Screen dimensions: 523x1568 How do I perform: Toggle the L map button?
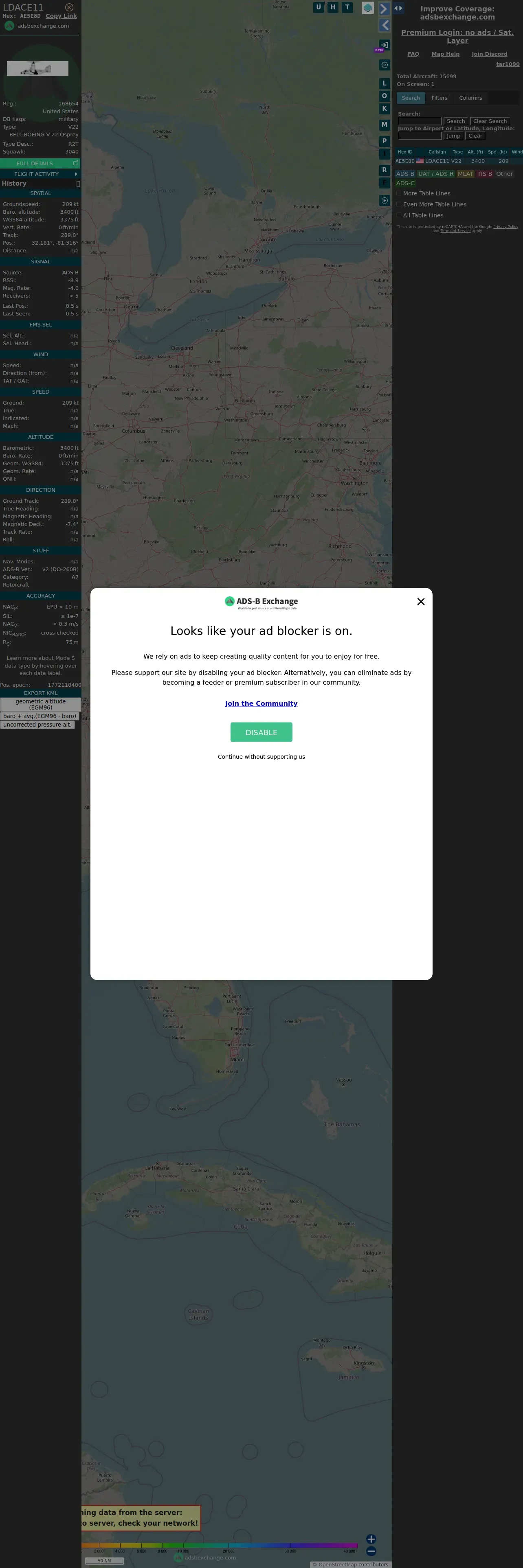click(x=384, y=83)
